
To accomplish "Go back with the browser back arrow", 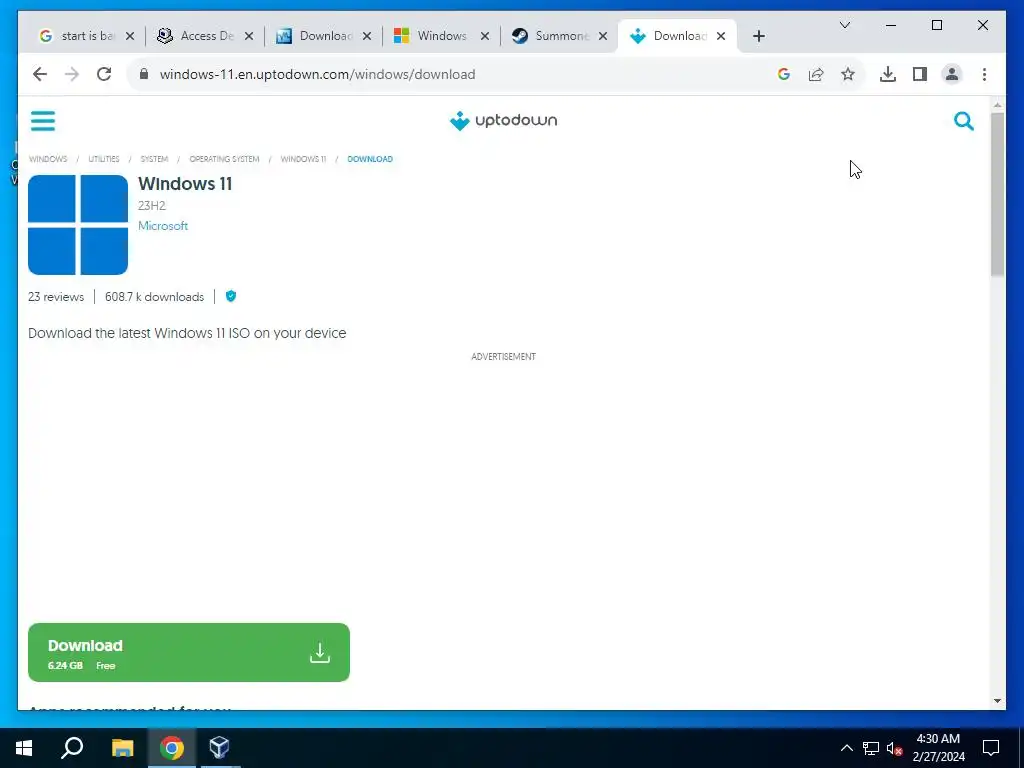I will [40, 74].
